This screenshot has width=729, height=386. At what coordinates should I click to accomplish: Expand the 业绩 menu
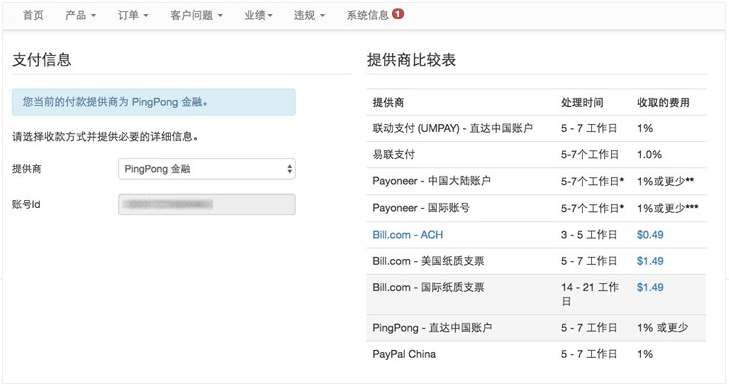(258, 15)
